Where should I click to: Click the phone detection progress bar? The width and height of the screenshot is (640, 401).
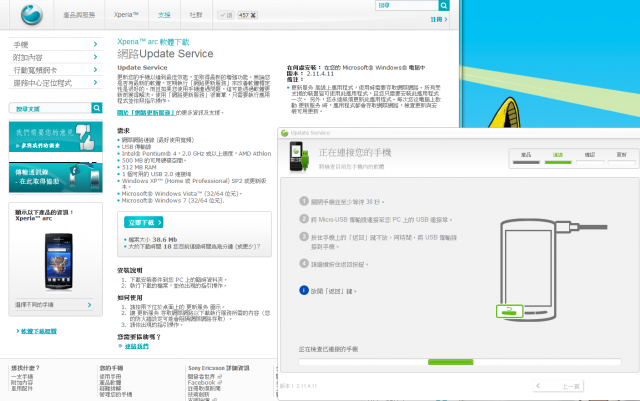coord(460,362)
